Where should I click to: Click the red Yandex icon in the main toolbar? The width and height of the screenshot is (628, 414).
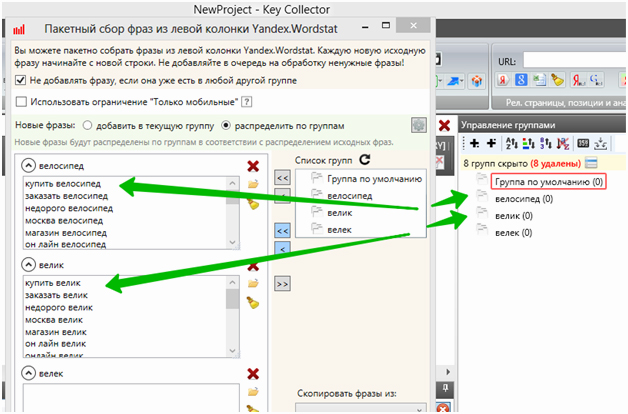click(x=503, y=80)
